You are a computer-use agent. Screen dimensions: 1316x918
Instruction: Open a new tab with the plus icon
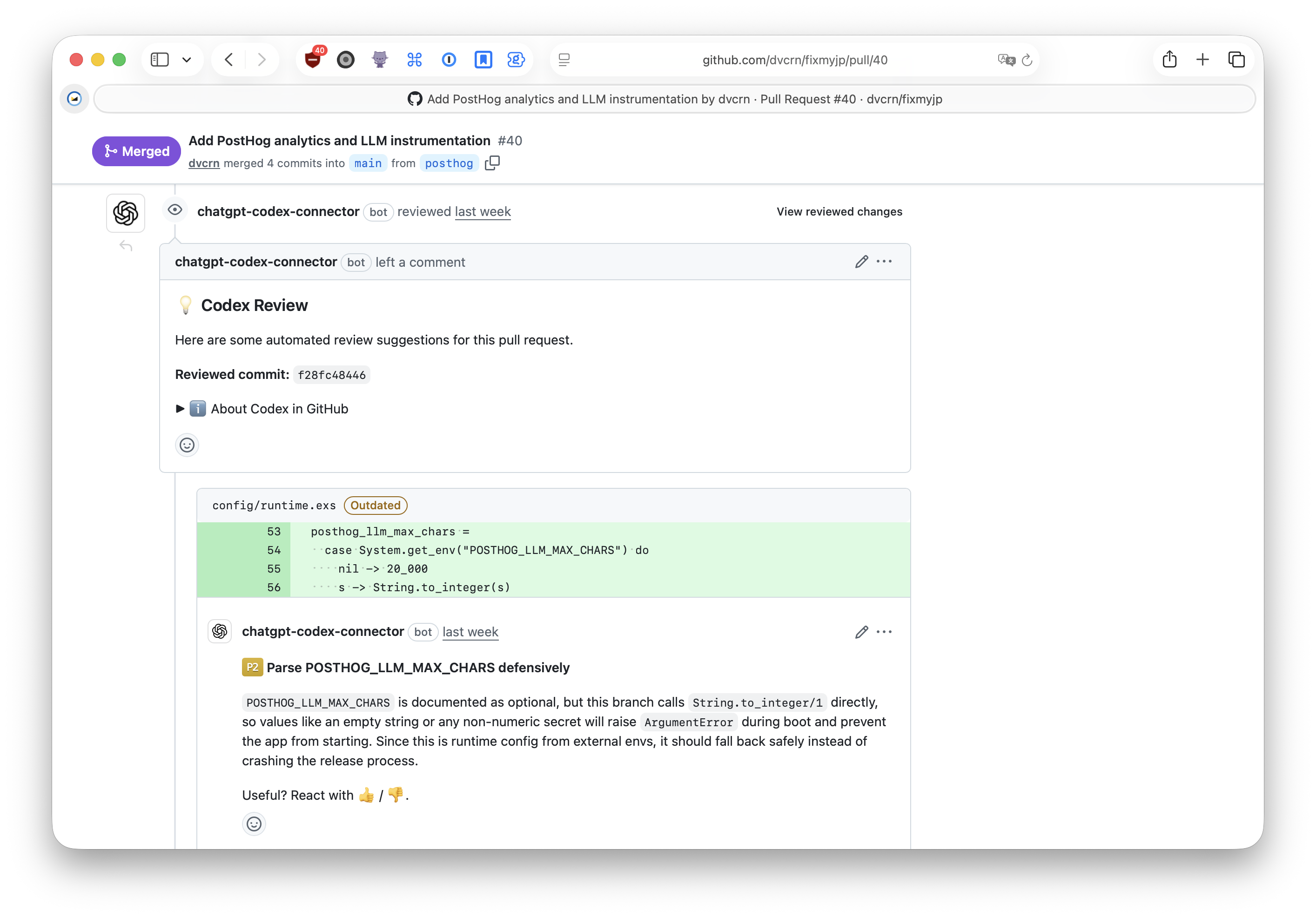tap(1203, 59)
